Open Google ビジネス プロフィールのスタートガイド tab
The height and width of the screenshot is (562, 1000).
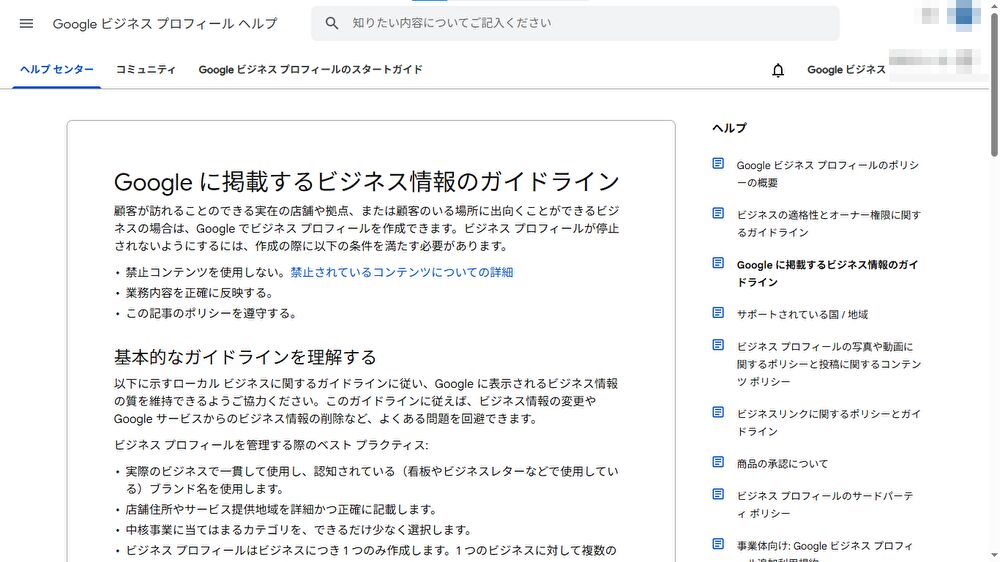tap(310, 70)
